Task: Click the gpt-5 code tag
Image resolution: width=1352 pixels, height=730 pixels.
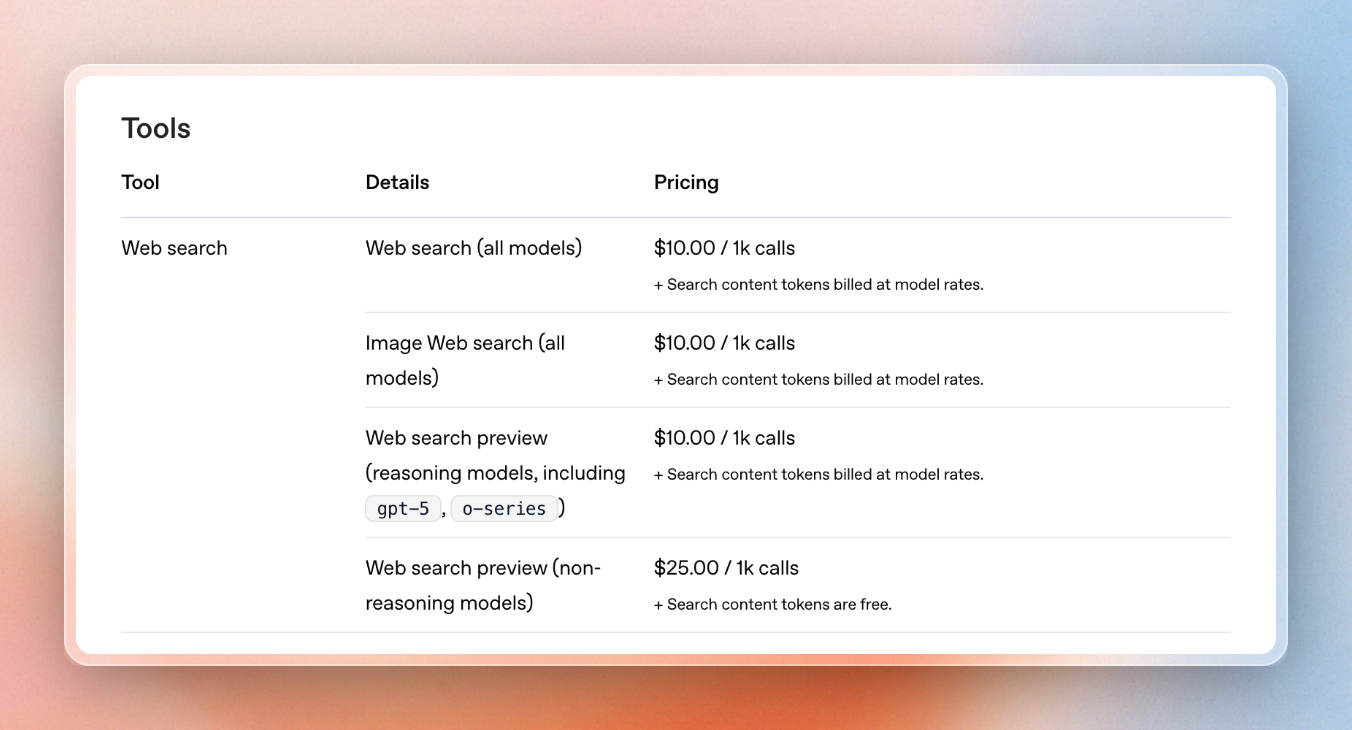Action: [x=403, y=508]
